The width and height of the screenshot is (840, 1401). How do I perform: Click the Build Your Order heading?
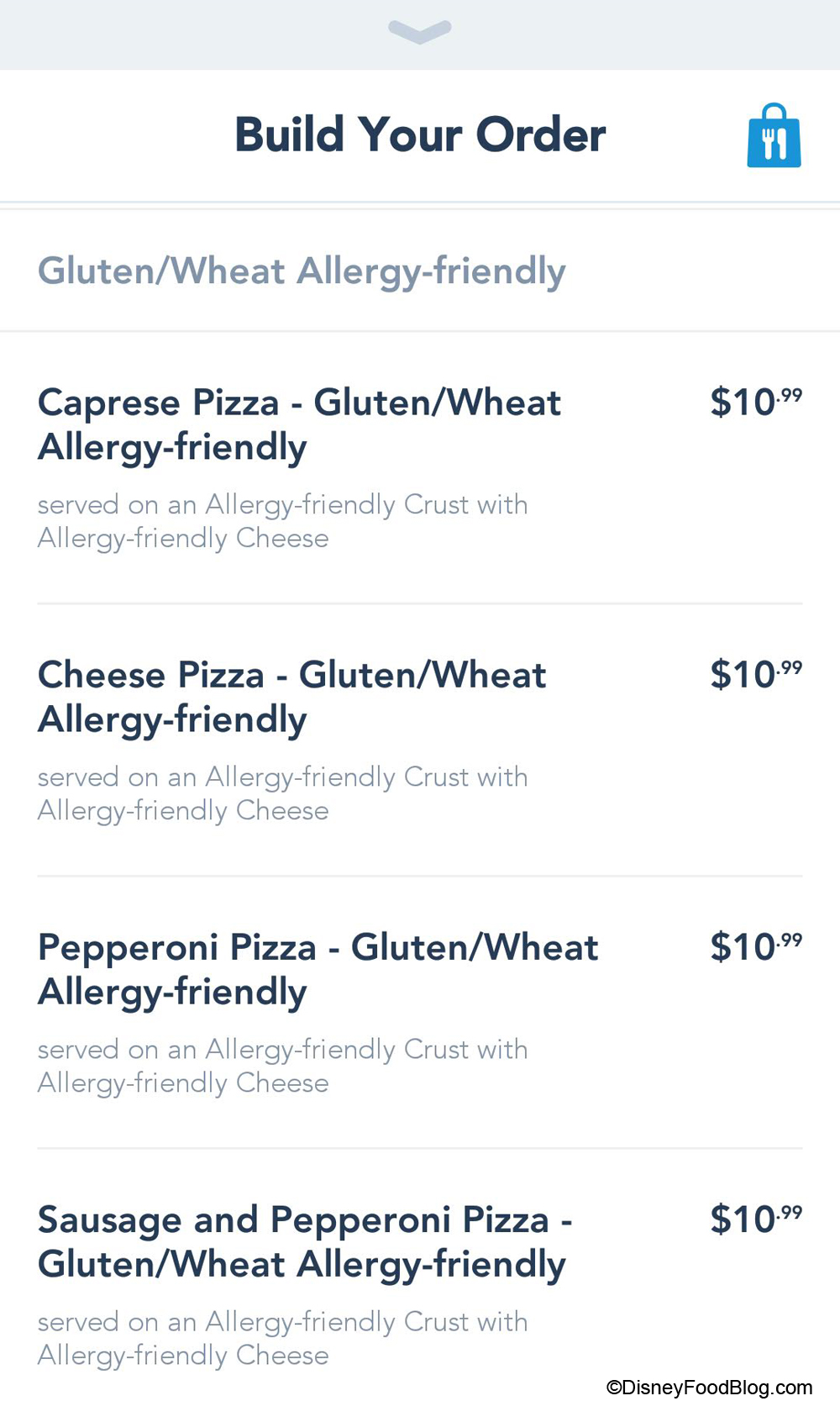point(420,134)
